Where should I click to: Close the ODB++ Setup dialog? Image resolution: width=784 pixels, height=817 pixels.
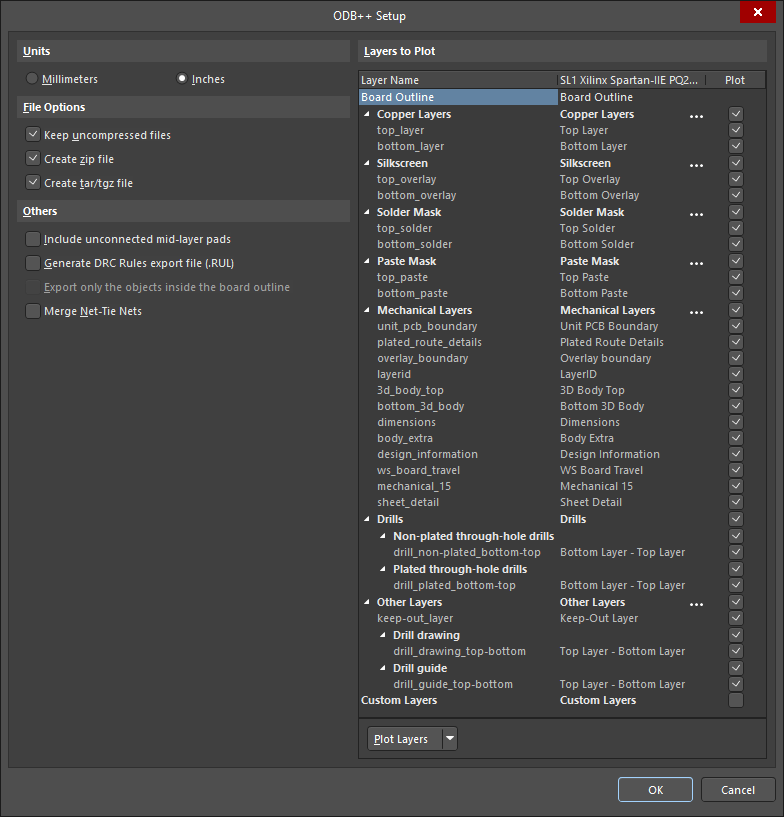pyautogui.click(x=757, y=12)
